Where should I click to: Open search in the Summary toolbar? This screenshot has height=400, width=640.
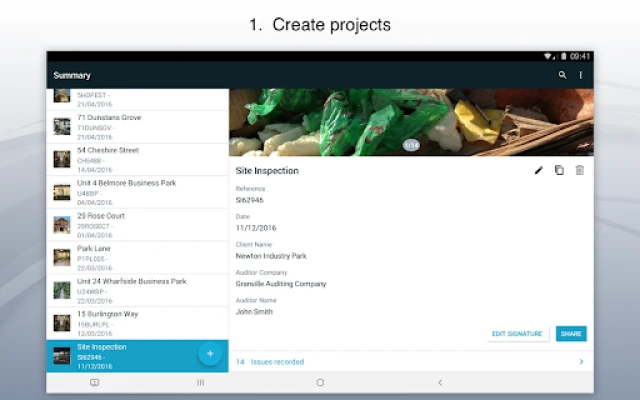(562, 75)
